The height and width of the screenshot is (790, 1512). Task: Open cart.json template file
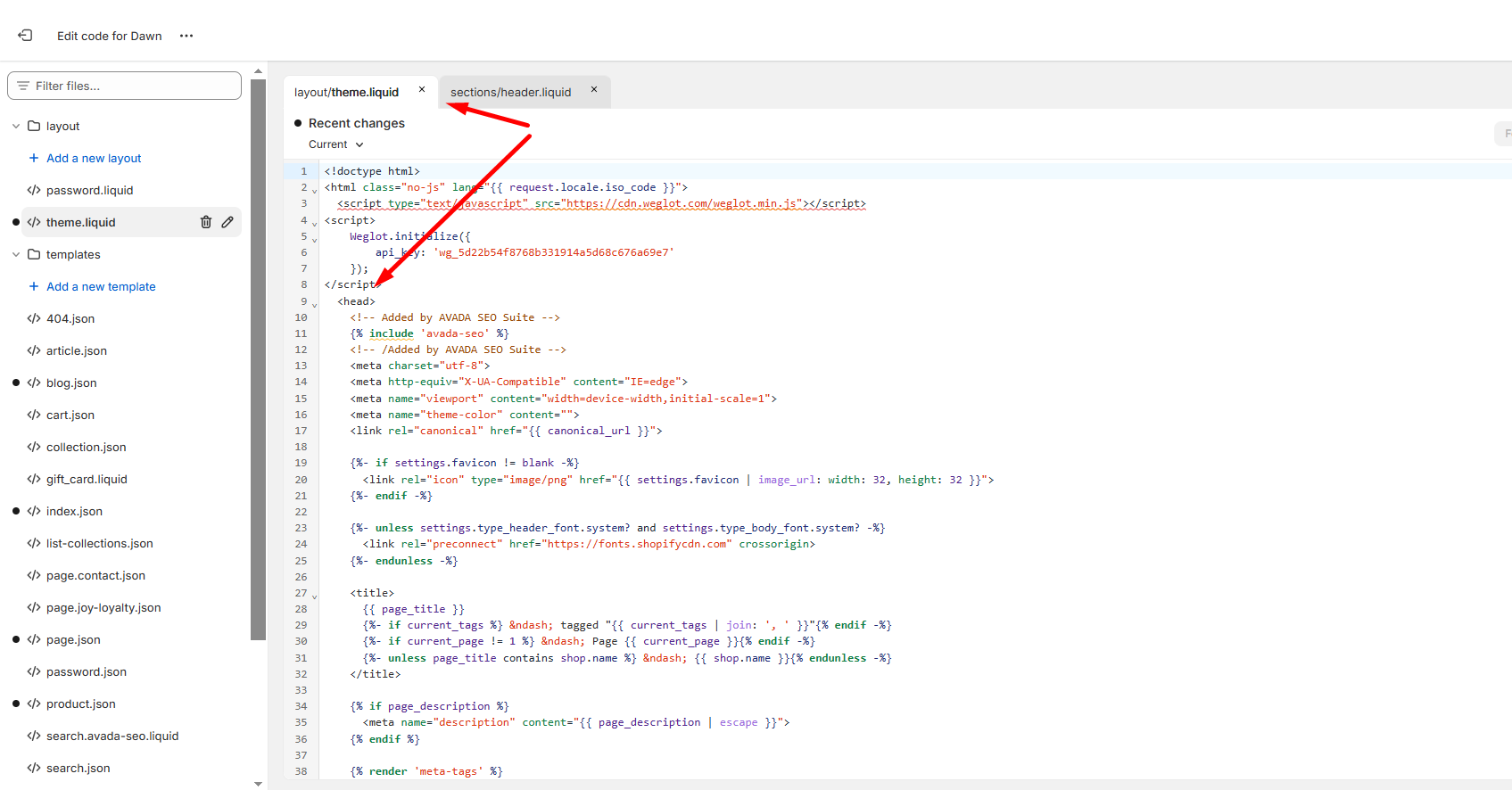coord(70,415)
